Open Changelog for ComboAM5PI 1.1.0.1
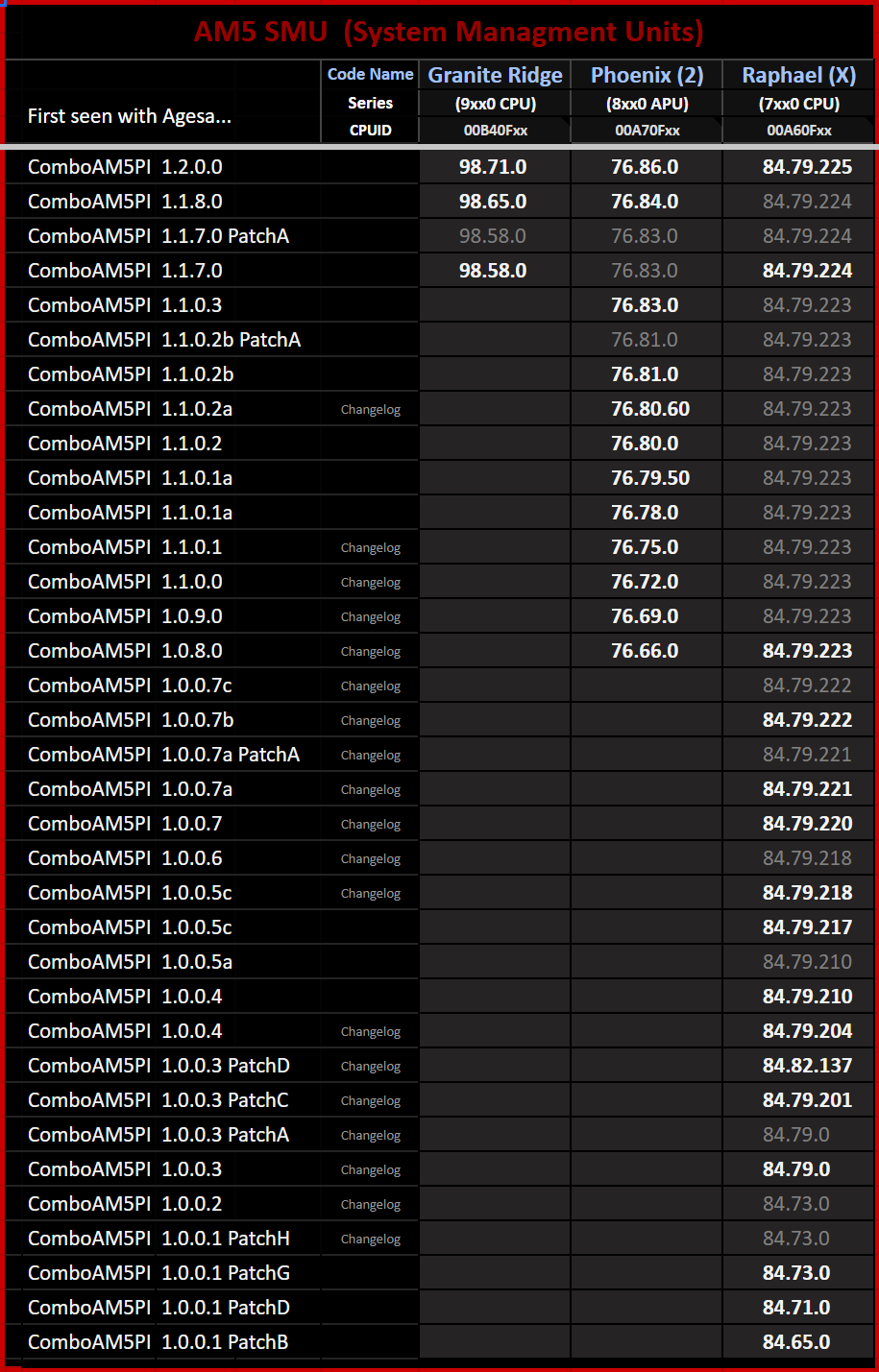 tap(370, 548)
